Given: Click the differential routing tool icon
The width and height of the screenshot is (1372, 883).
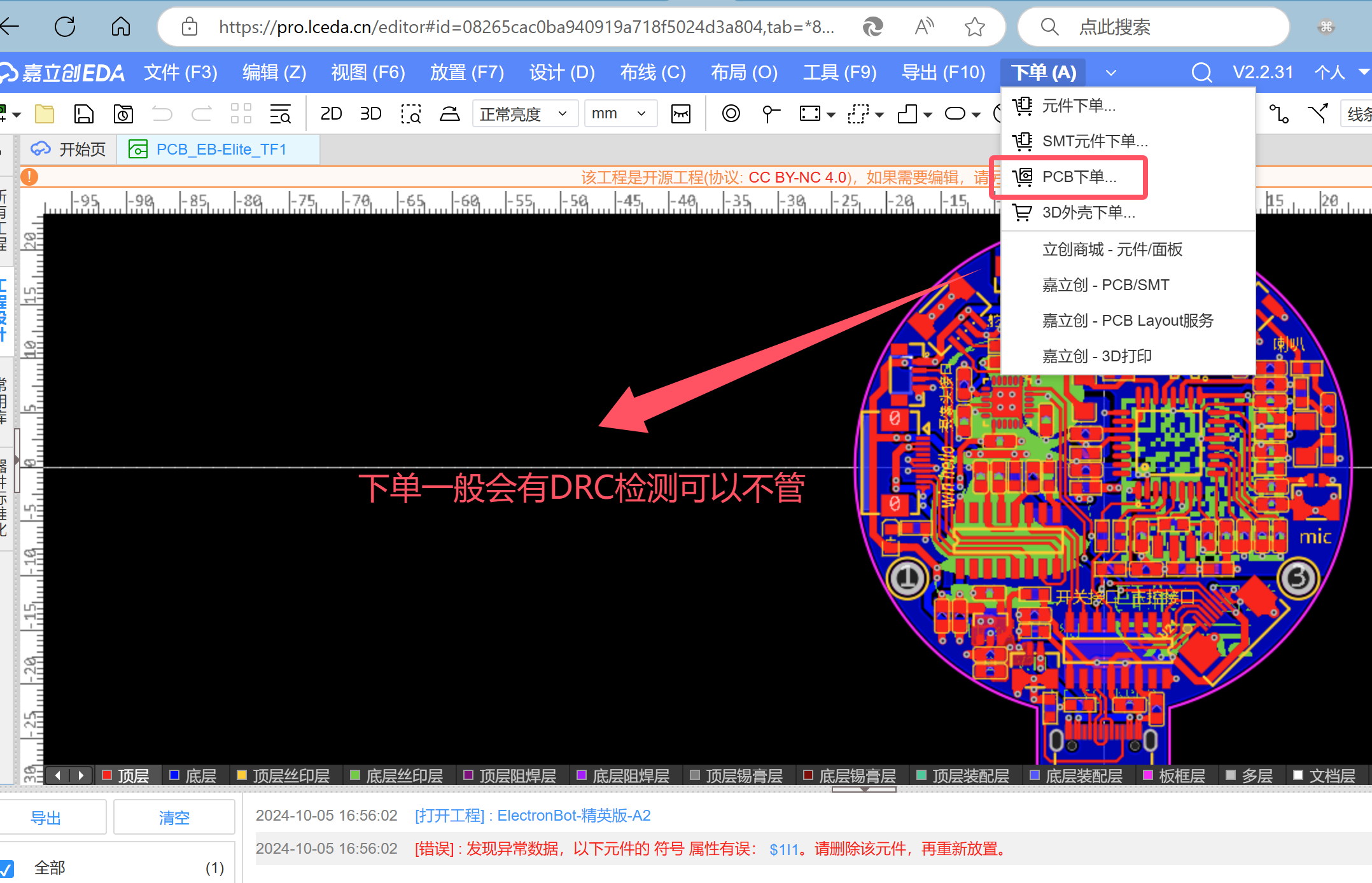Looking at the screenshot, I should [1318, 114].
